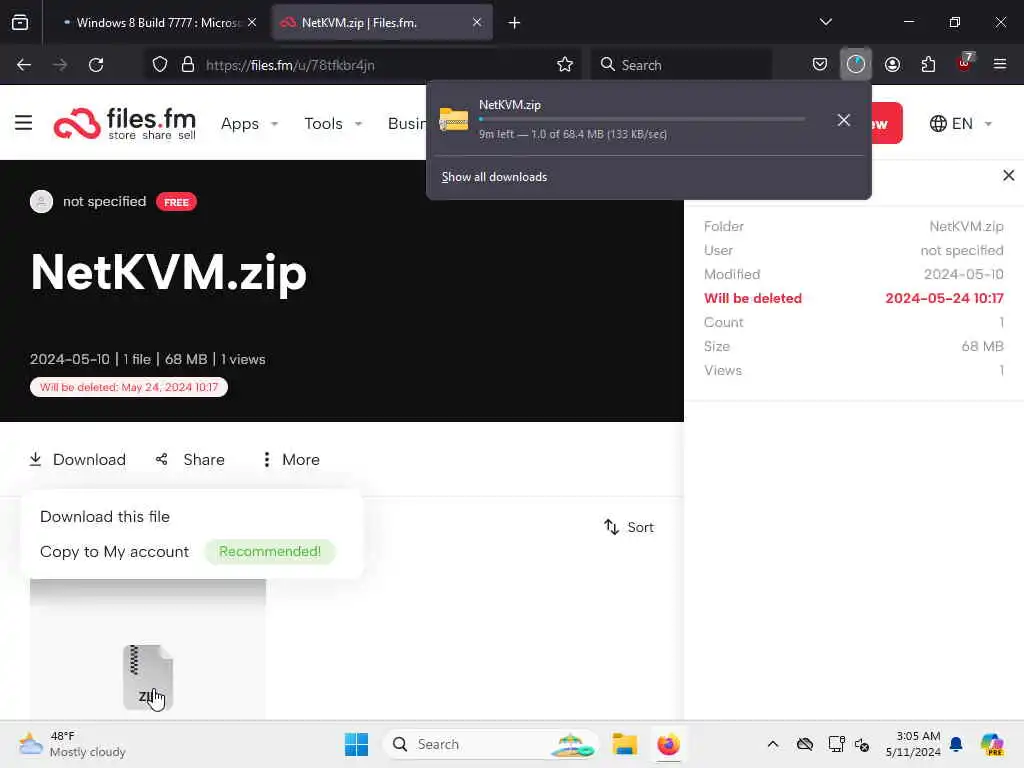Click the Recommended! label
The height and width of the screenshot is (768, 1024).
coord(270,551)
